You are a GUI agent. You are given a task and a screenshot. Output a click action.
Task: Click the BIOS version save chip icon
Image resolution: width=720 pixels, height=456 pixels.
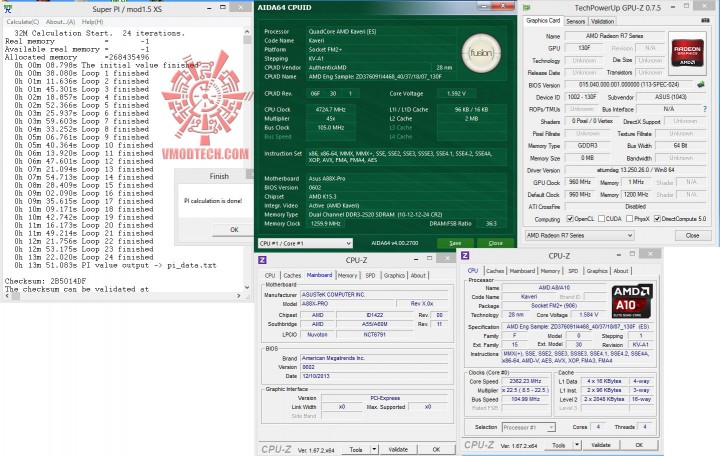coord(701,84)
